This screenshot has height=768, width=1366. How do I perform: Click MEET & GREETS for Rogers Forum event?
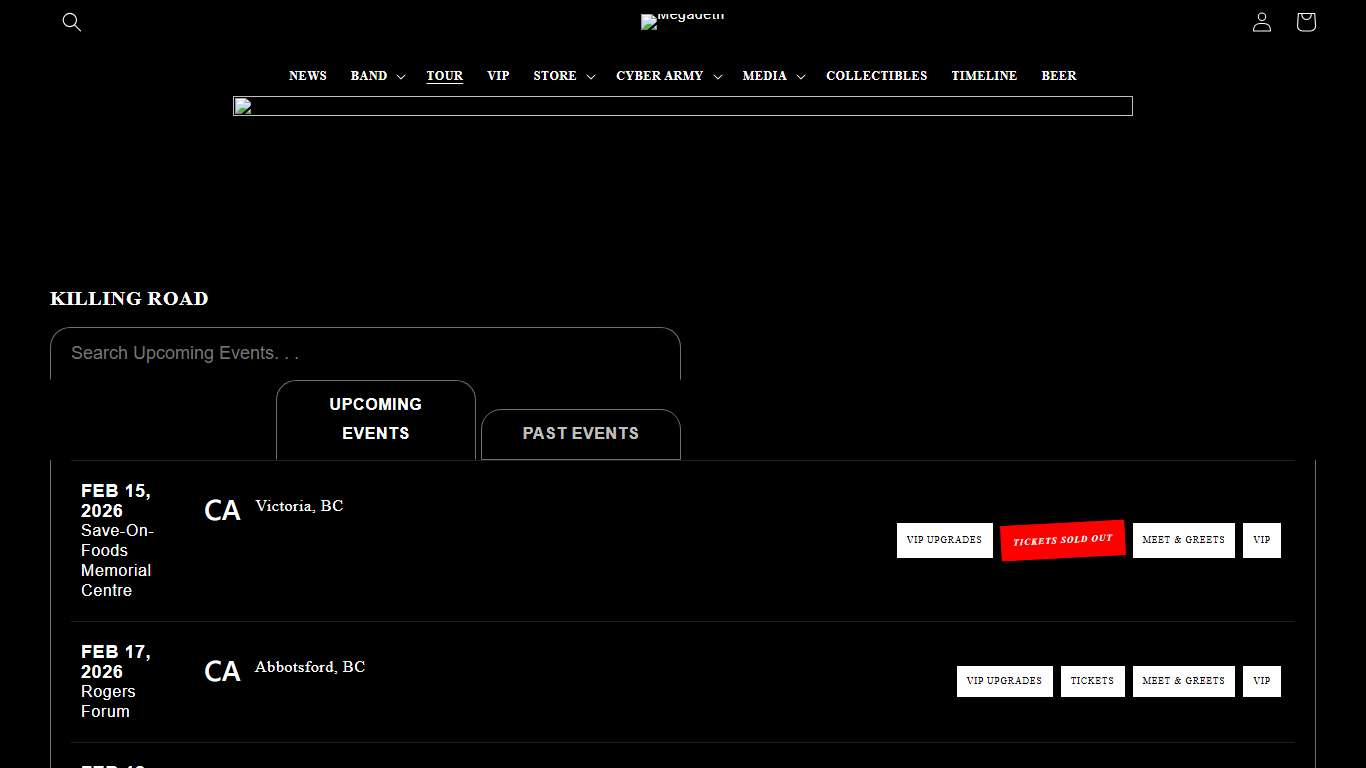[1184, 681]
